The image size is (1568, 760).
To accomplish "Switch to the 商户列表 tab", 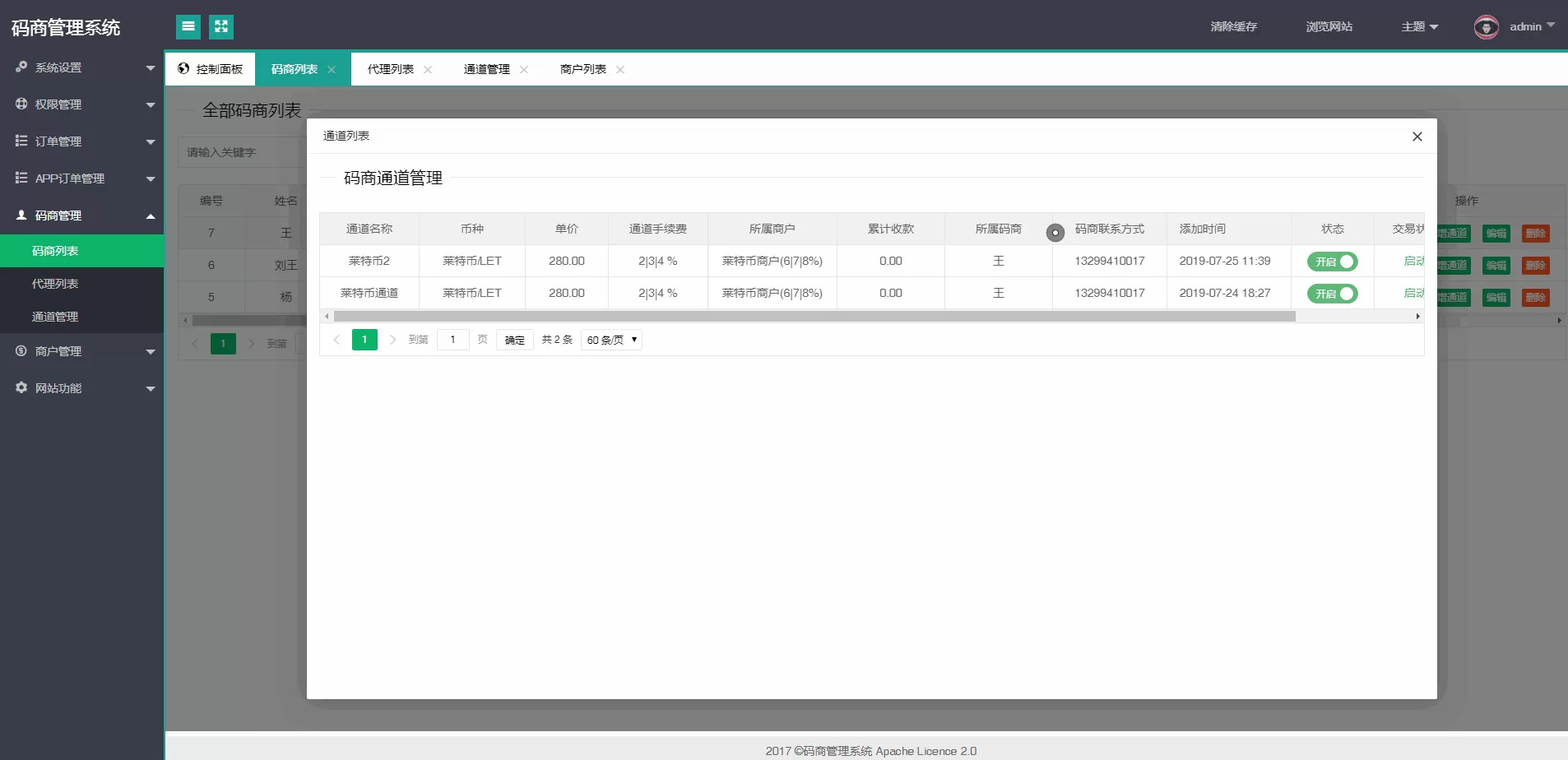I will 583,69.
